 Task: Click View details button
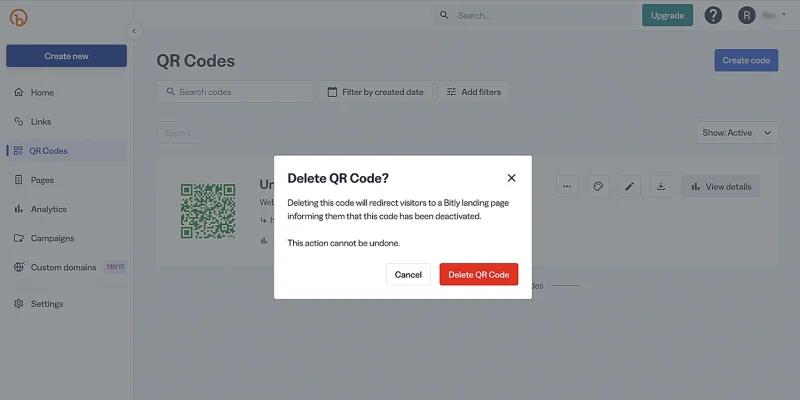pos(721,187)
